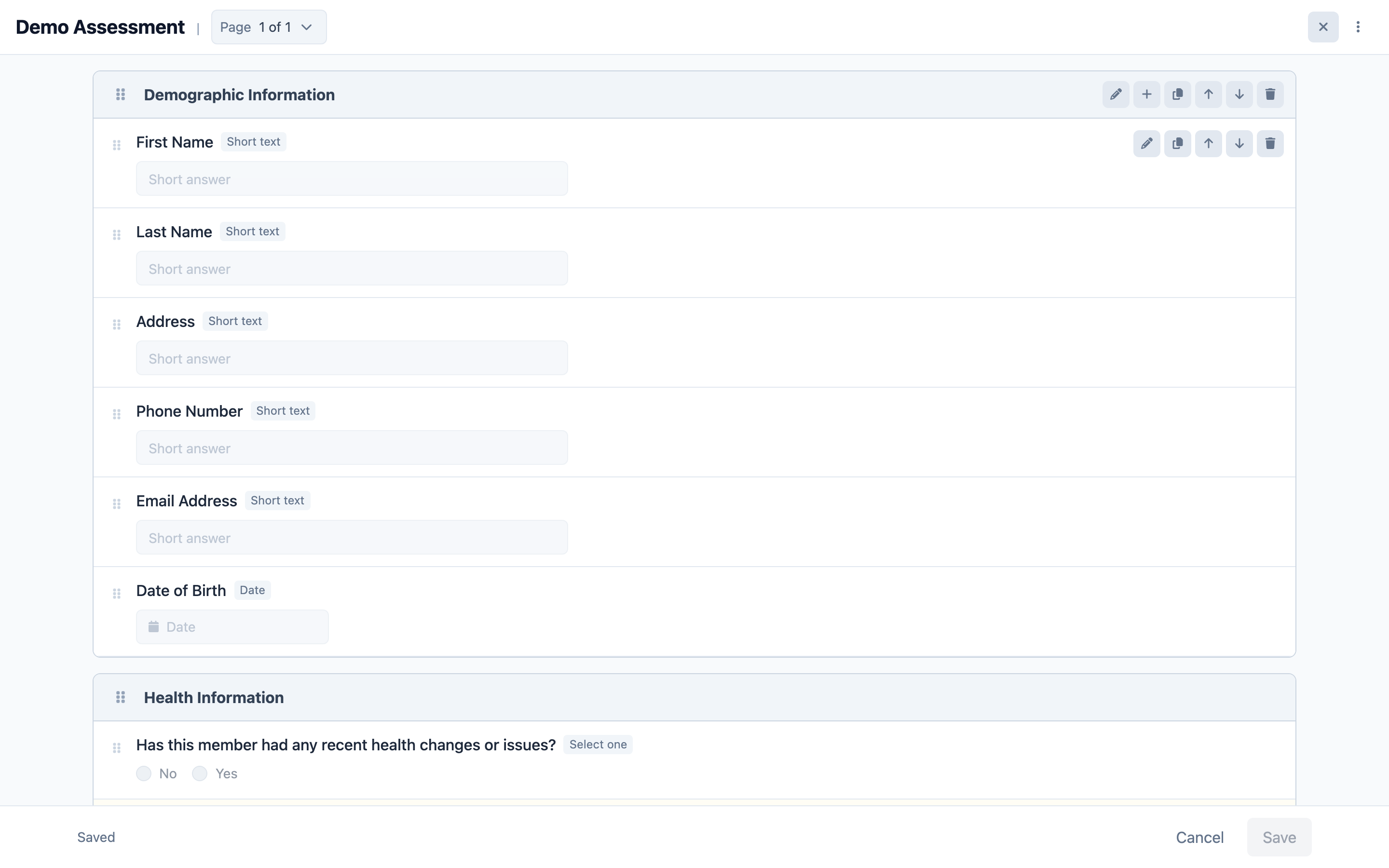Viewport: 1389px width, 868px height.
Task: Select the No radio option
Action: (144, 773)
